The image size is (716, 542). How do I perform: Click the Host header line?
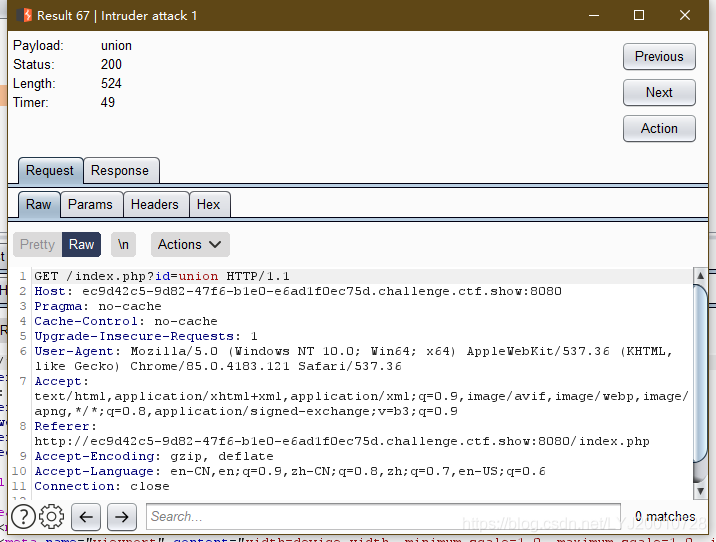pyautogui.click(x=298, y=291)
